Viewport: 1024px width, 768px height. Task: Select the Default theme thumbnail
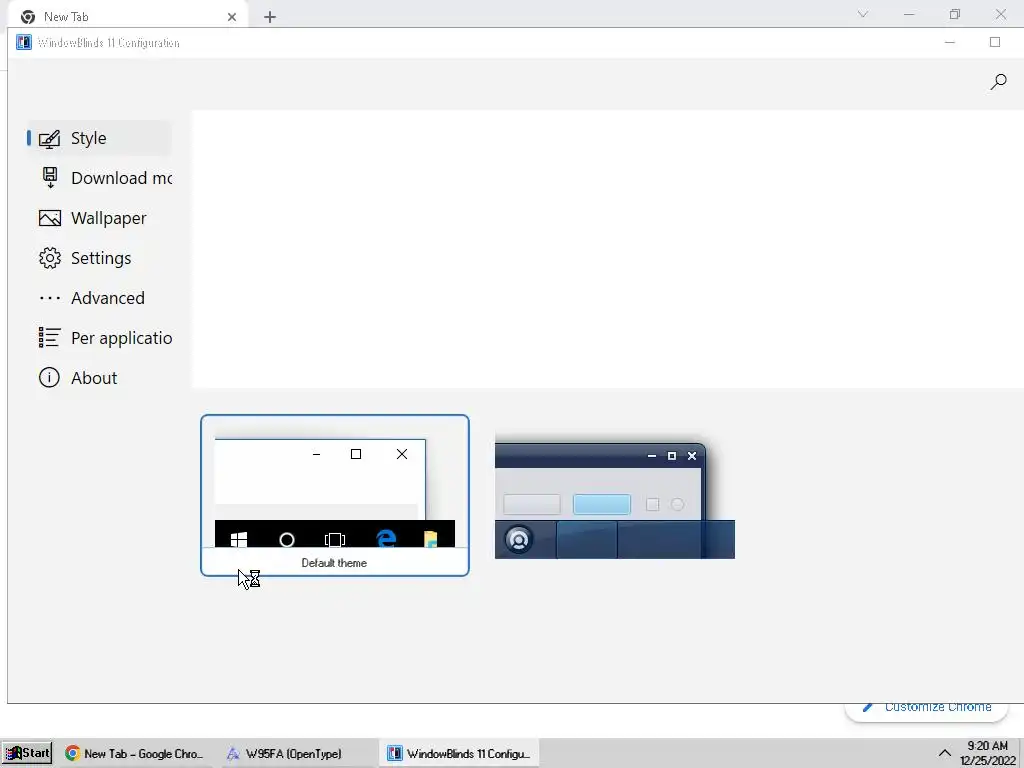pos(334,495)
